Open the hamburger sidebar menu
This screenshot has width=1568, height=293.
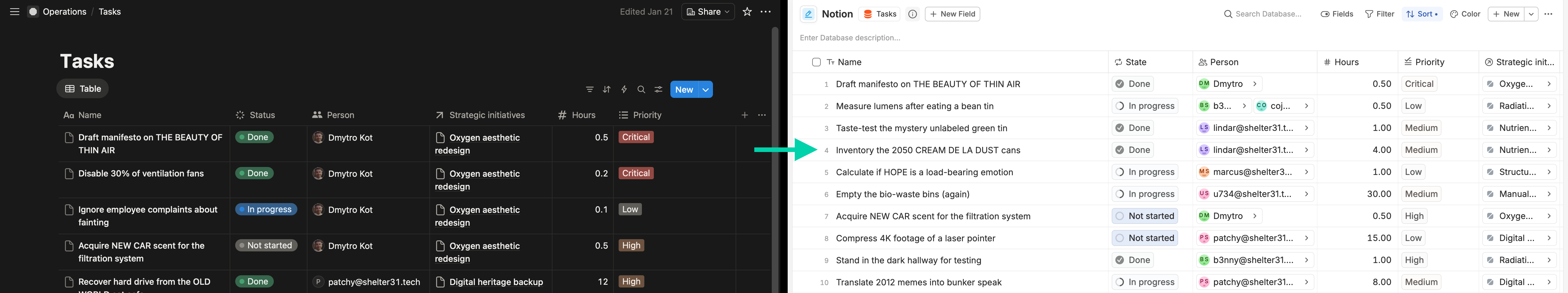15,12
